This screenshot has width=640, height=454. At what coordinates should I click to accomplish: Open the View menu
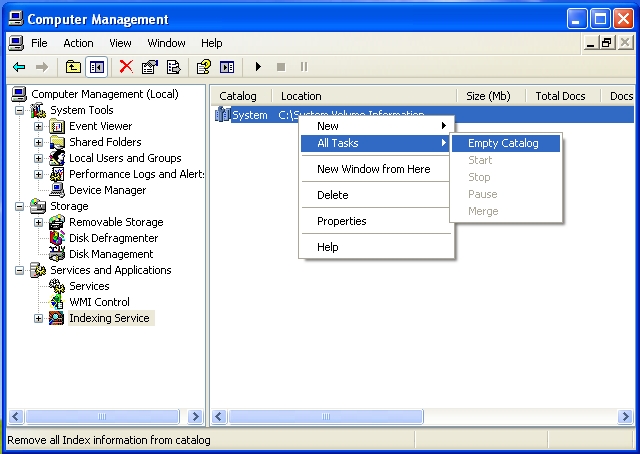click(120, 43)
